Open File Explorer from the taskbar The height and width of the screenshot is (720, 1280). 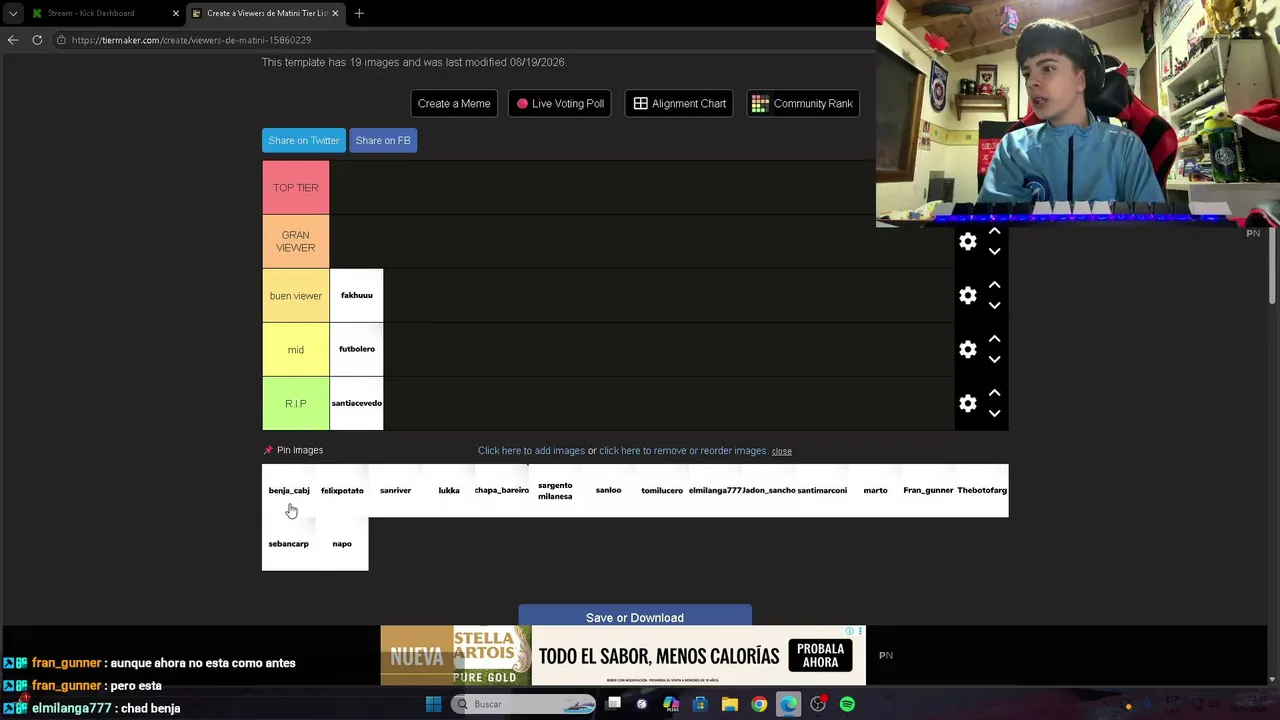[x=730, y=704]
